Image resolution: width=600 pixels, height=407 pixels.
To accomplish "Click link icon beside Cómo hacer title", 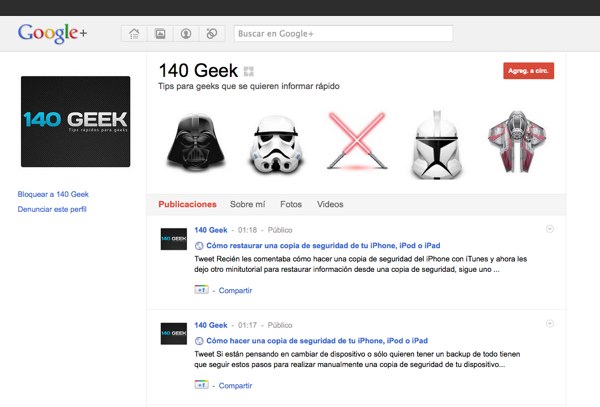I will (x=199, y=341).
